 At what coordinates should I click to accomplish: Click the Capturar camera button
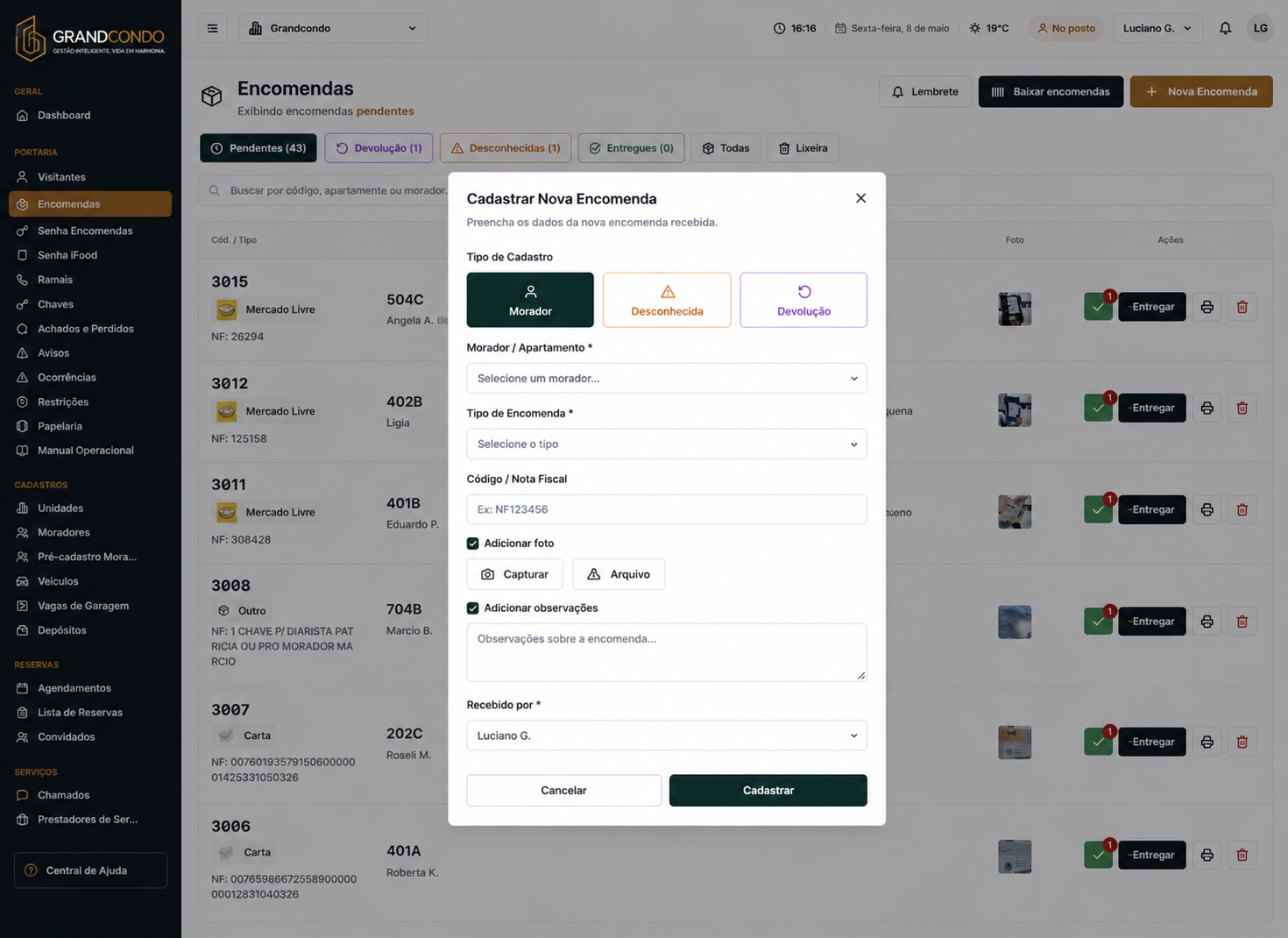tap(514, 574)
